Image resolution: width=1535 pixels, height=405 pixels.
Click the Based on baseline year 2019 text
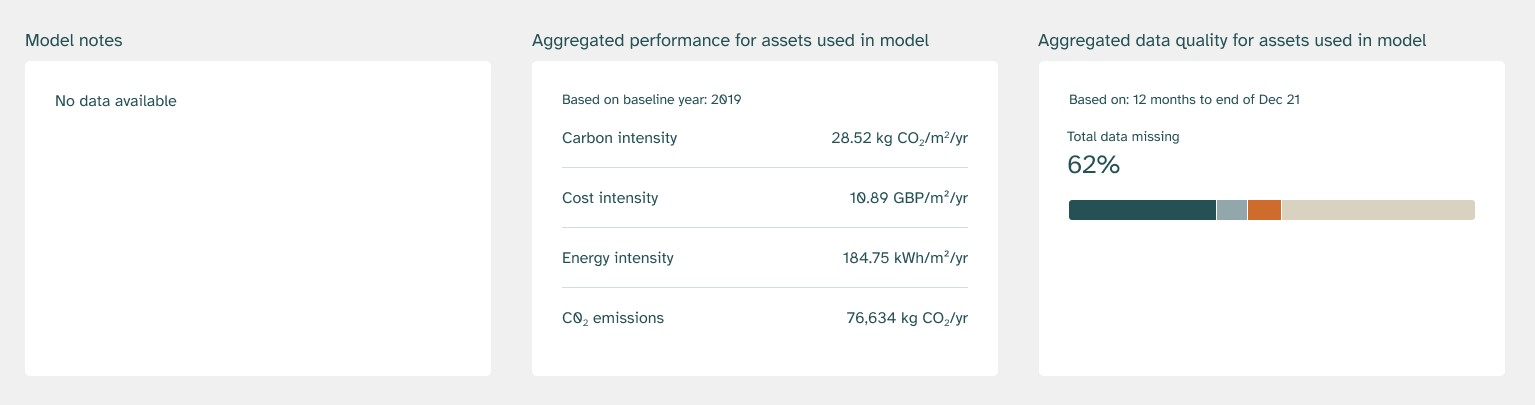click(651, 100)
